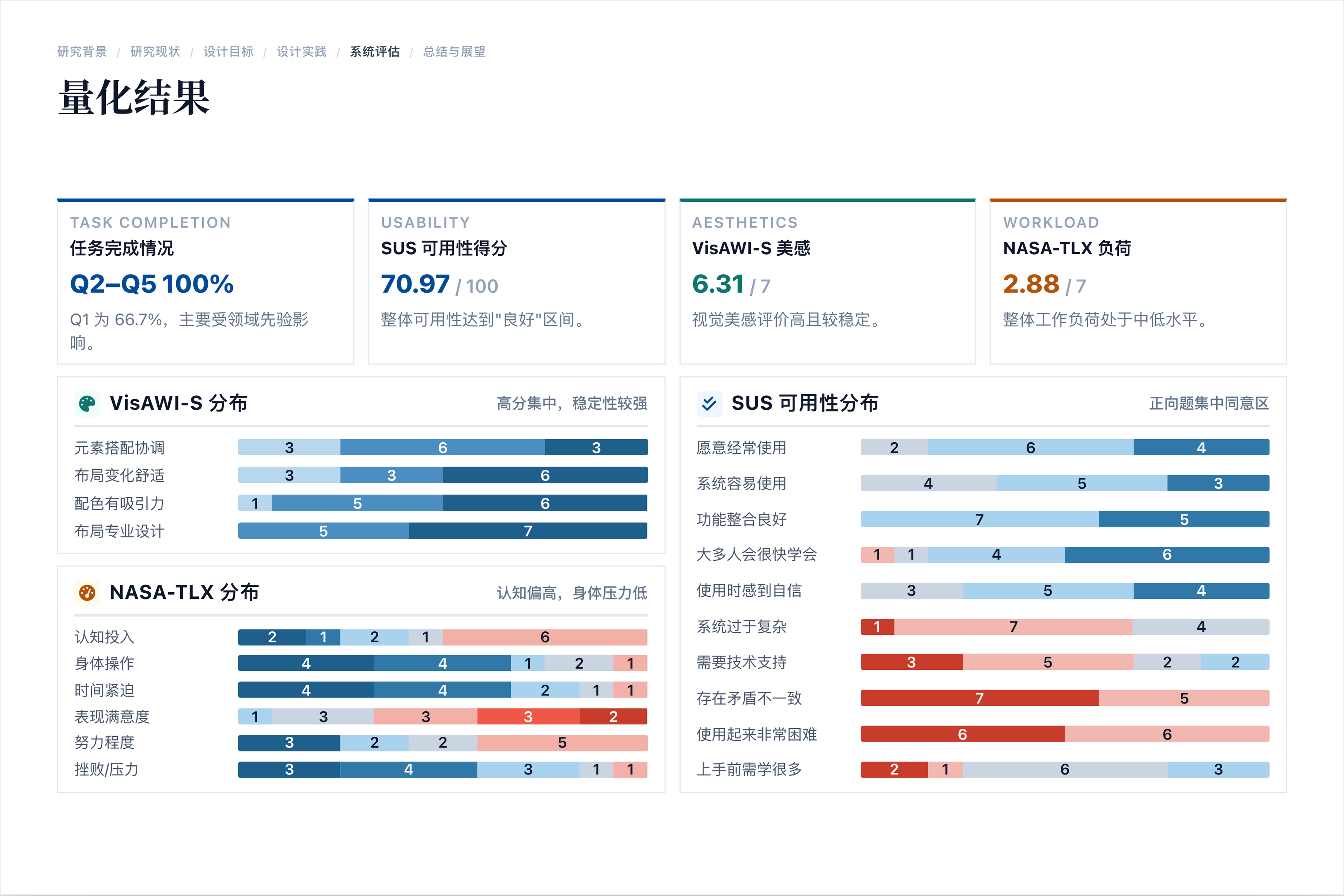Screen dimensions: 1344x896
Task: Click segment 7 in 系统过于复杂 bar
Action: [1013, 626]
